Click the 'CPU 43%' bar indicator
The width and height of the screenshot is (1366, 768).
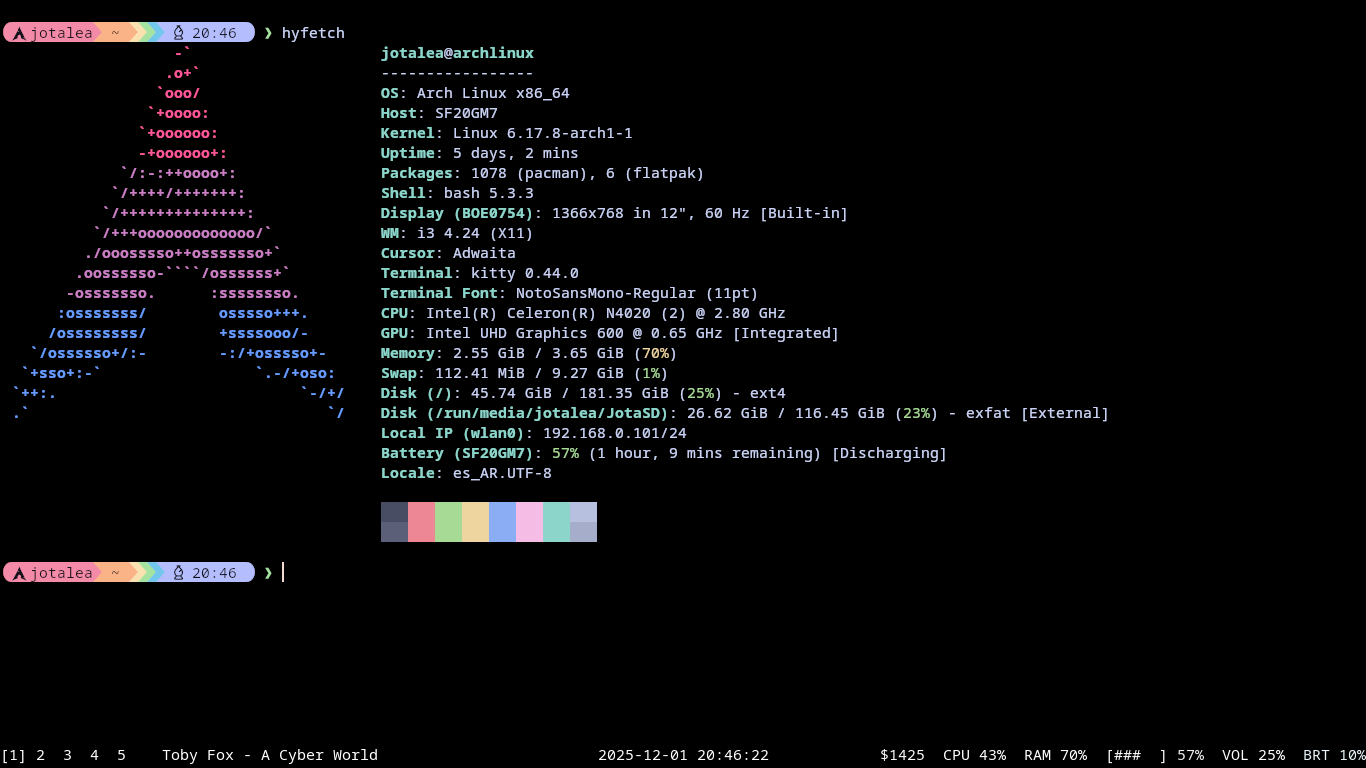coord(974,755)
